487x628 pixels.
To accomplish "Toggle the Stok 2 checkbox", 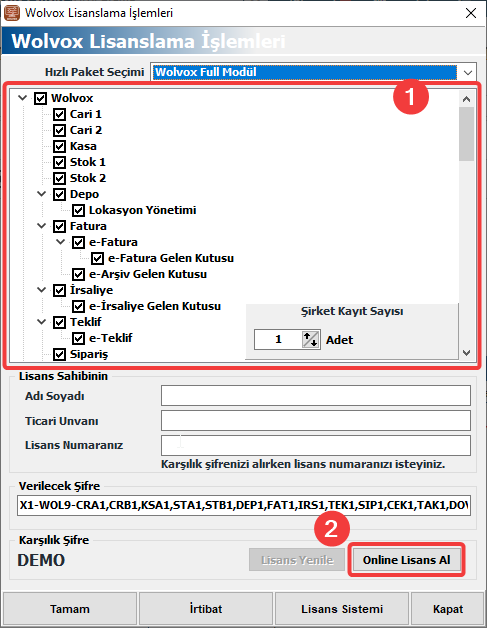I will click(x=60, y=178).
